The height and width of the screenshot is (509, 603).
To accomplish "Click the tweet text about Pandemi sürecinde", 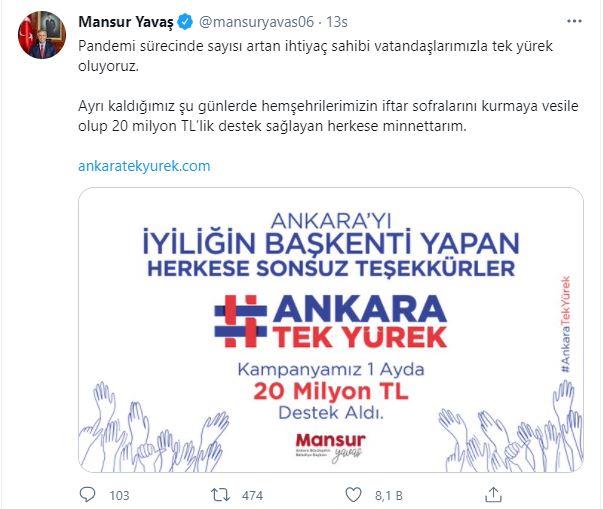I will [x=315, y=56].
